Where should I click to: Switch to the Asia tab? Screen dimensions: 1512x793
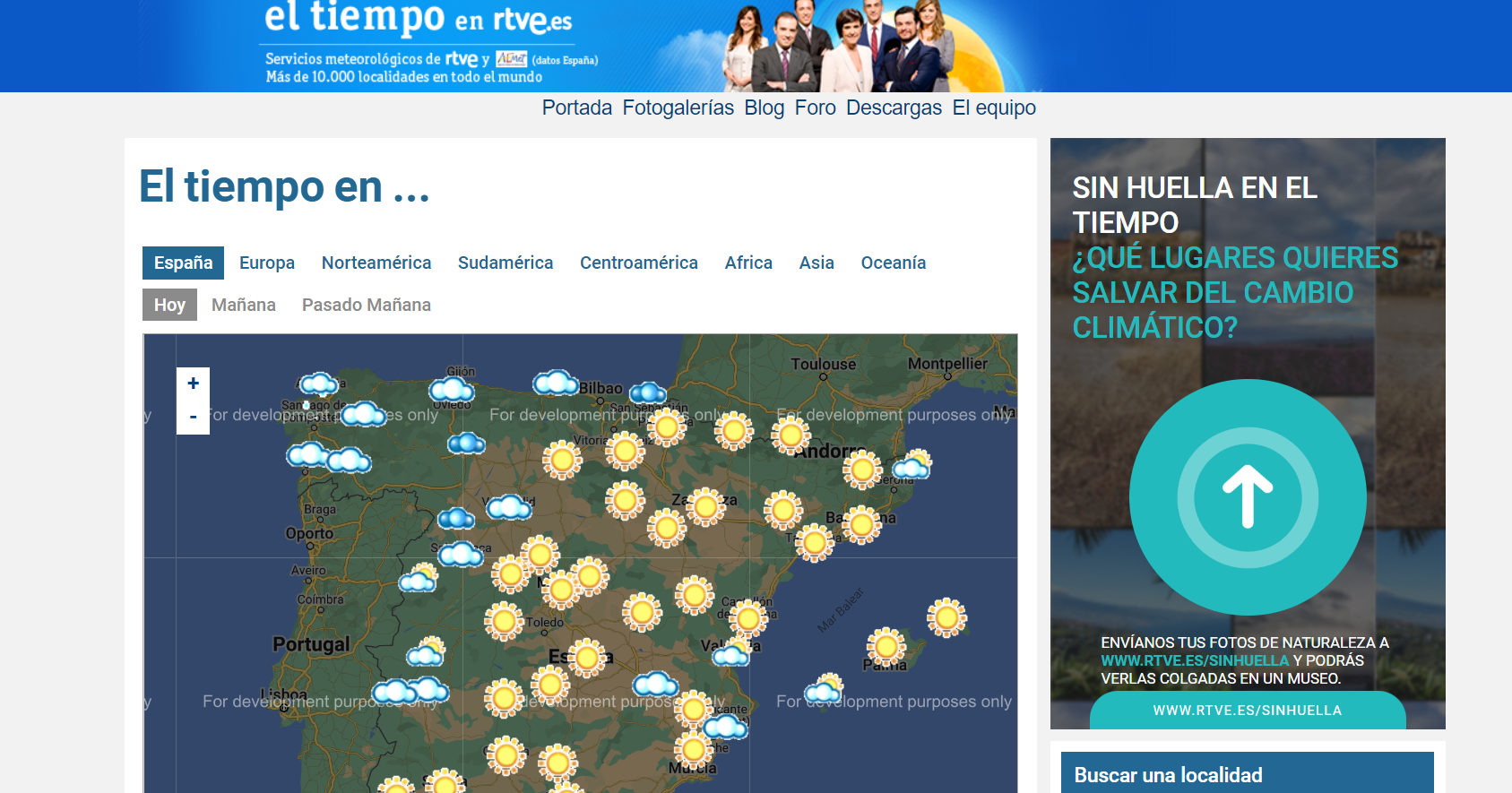click(816, 263)
